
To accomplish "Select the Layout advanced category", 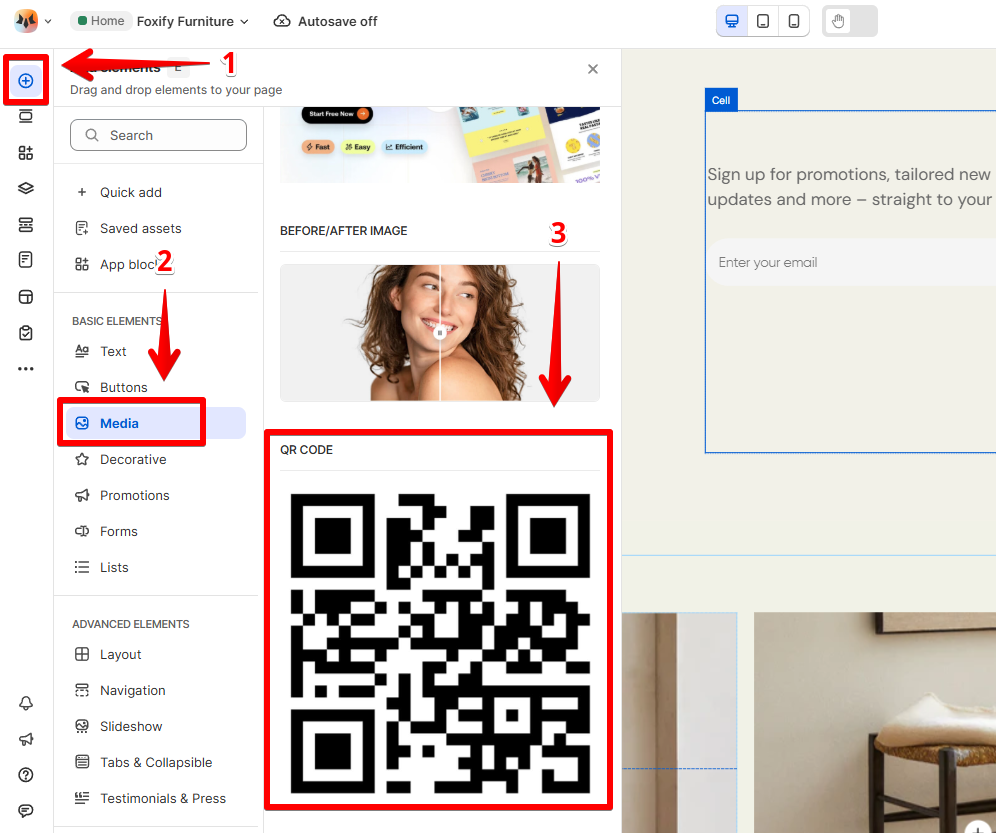I will 156,654.
